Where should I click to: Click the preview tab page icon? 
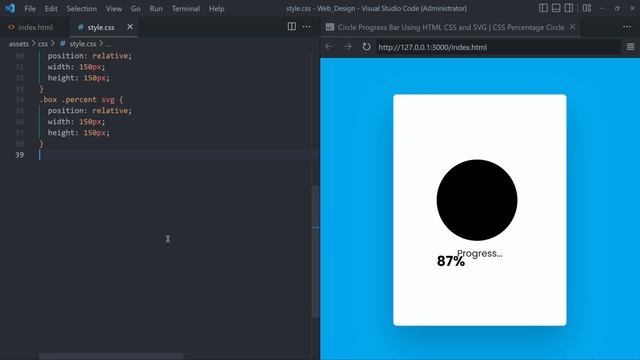(330, 27)
